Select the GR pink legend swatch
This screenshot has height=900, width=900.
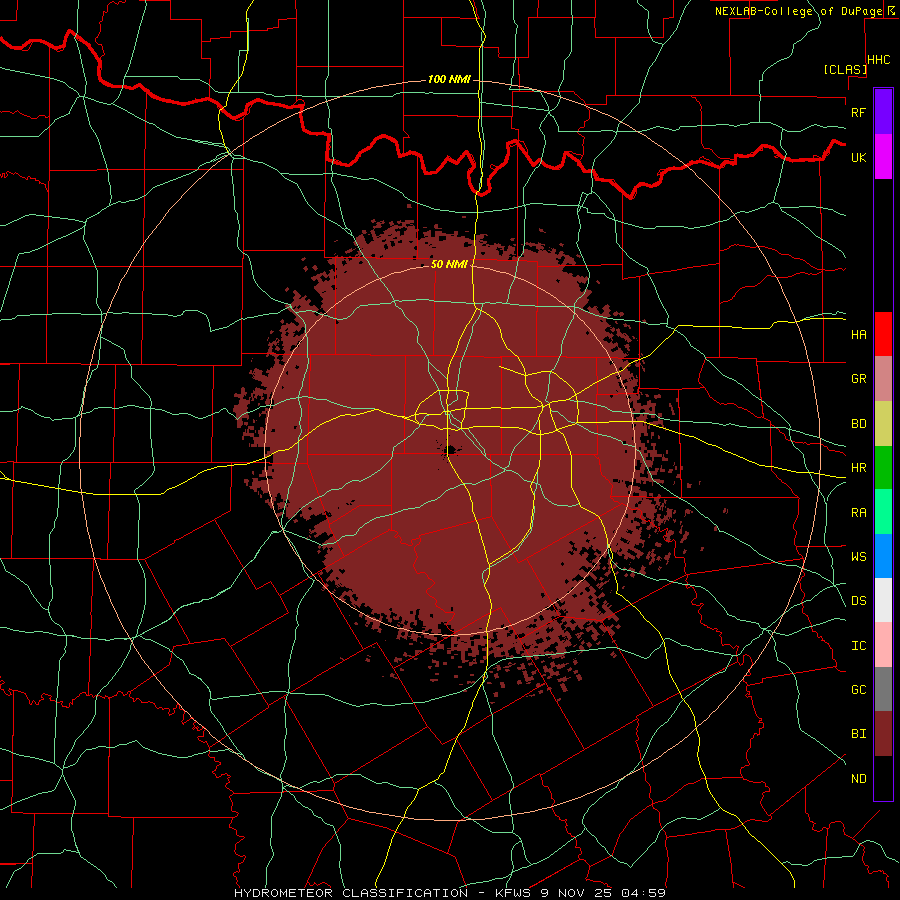[883, 378]
